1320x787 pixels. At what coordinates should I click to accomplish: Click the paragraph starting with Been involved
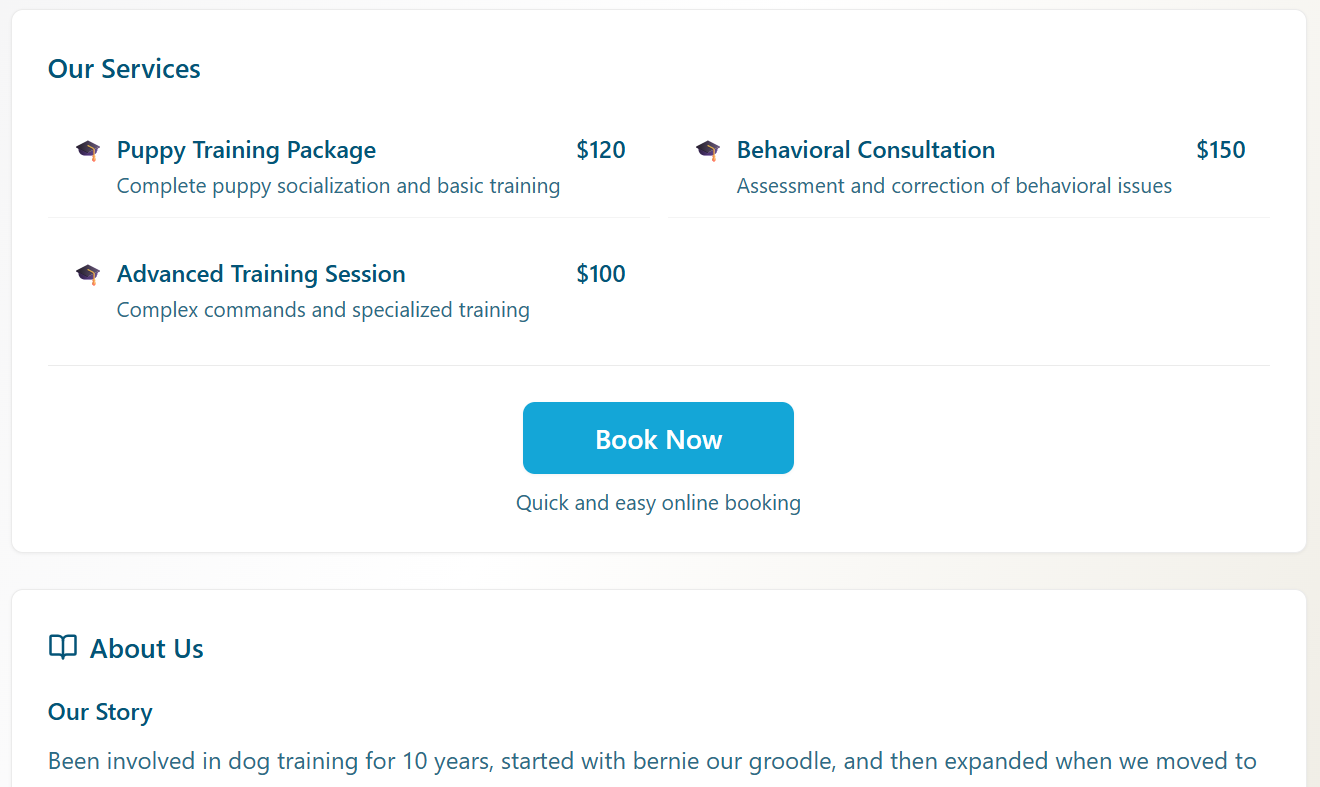click(x=652, y=761)
